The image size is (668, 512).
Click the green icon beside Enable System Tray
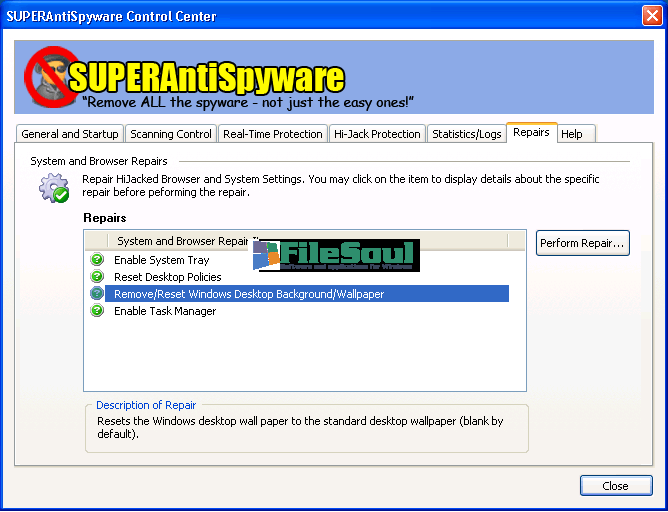point(97,259)
